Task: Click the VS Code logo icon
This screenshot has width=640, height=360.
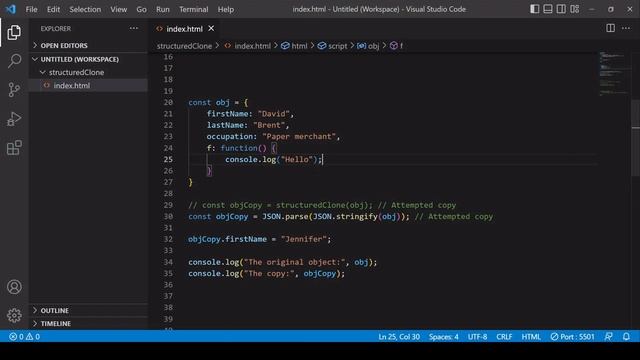Action: 11,9
